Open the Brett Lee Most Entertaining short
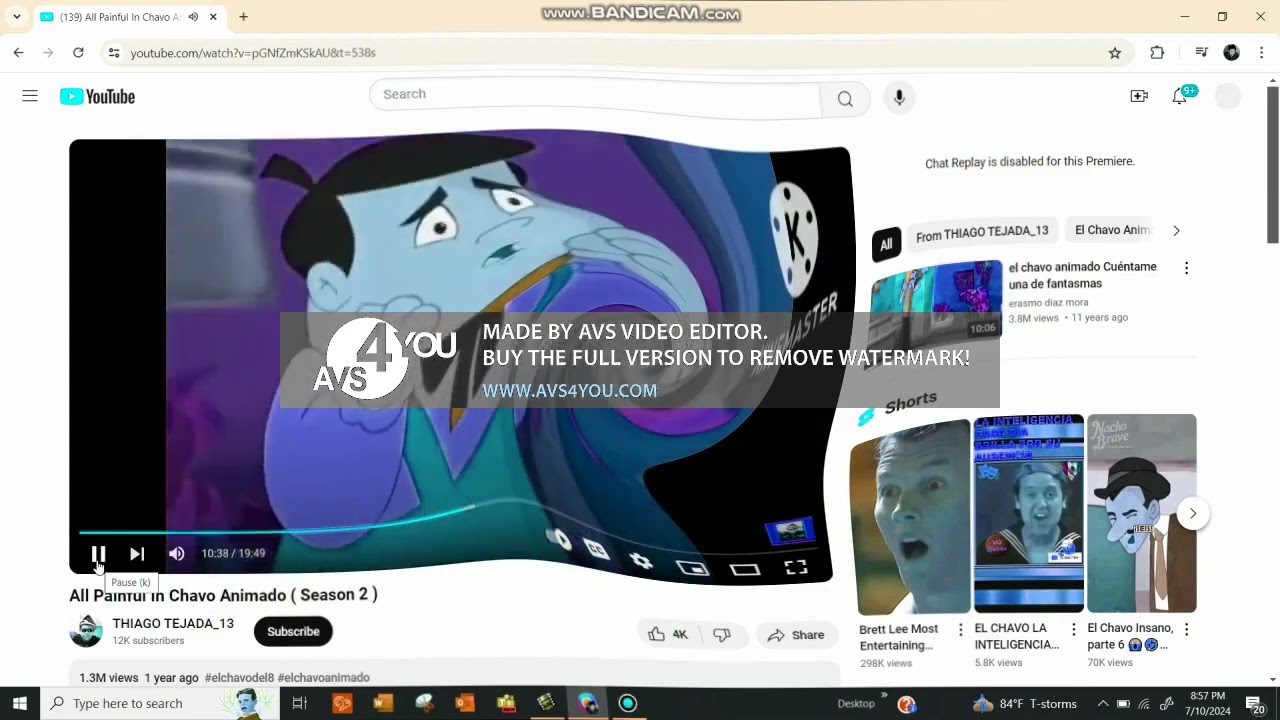 (x=910, y=516)
